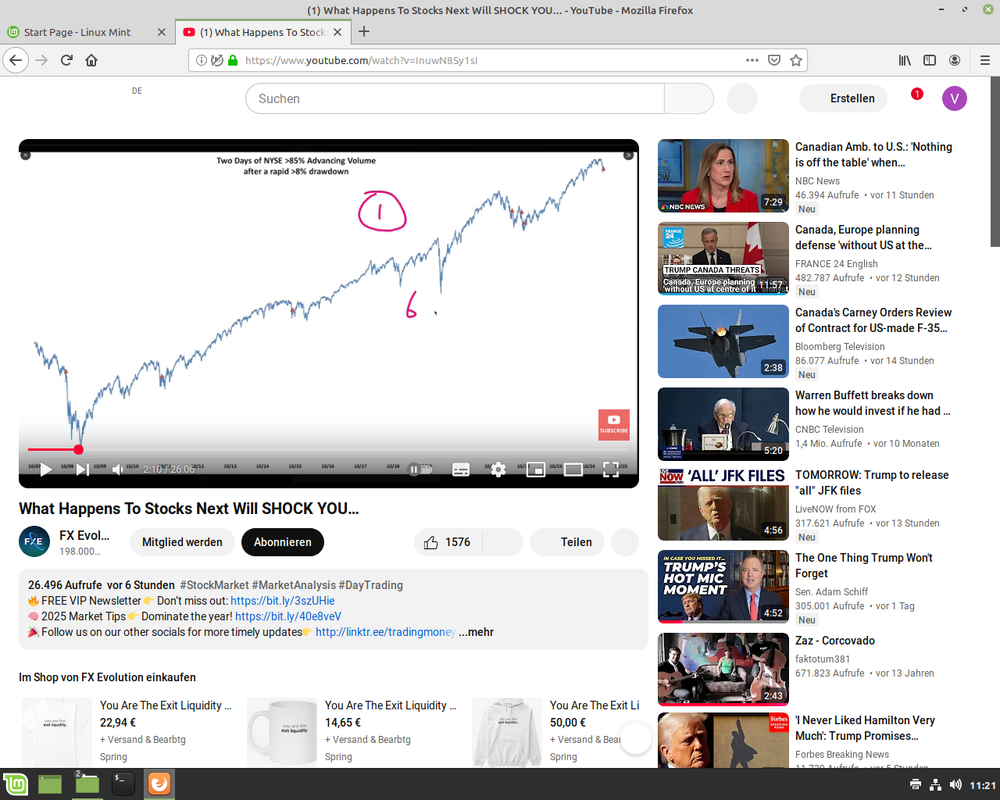The image size is (1000, 800).
Task: Open the mug shop item 14,65 €
Action: [x=282, y=732]
